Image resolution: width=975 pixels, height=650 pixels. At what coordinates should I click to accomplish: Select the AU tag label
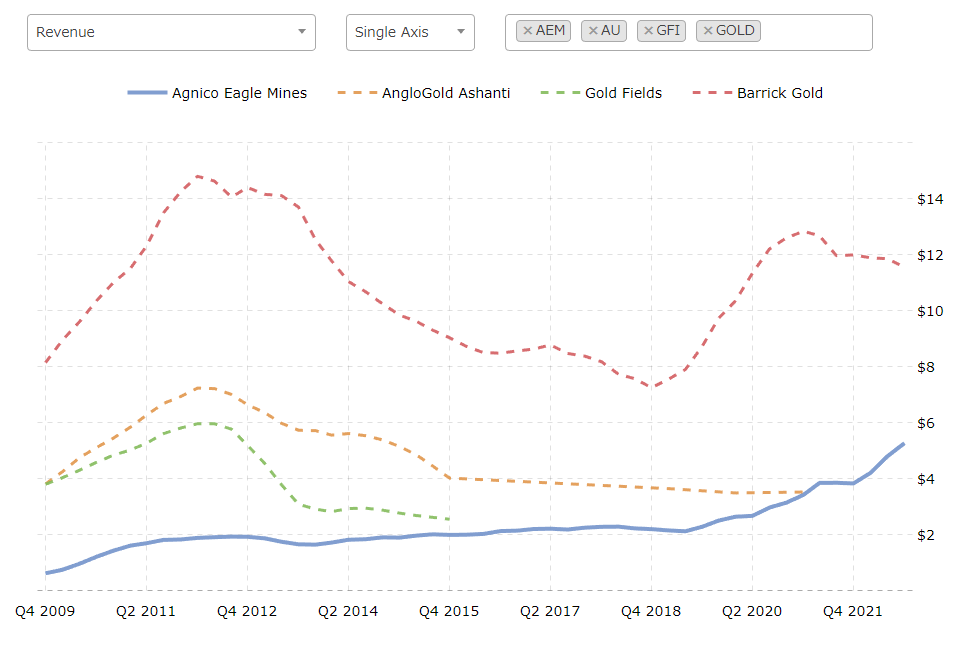point(611,30)
